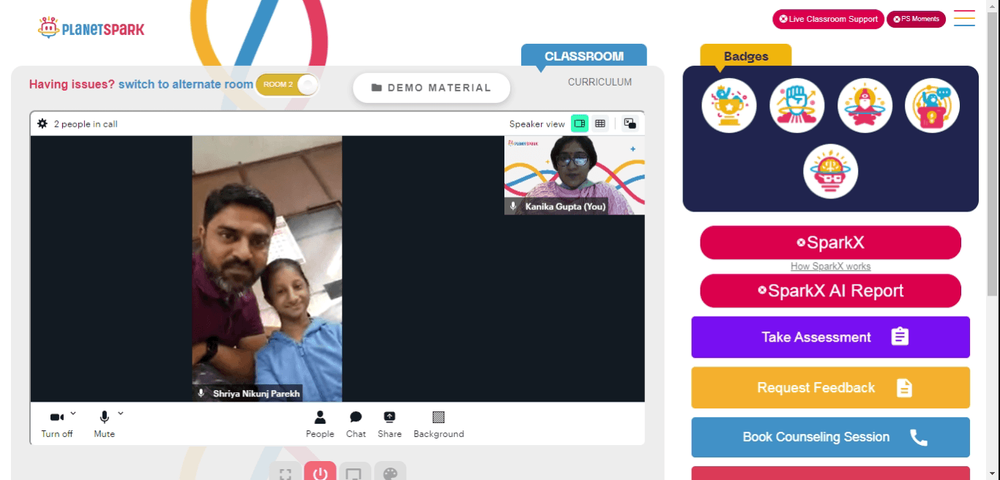Select Kanika Gupta (You) self-view tile
This screenshot has width=1000, height=480.
[x=574, y=175]
